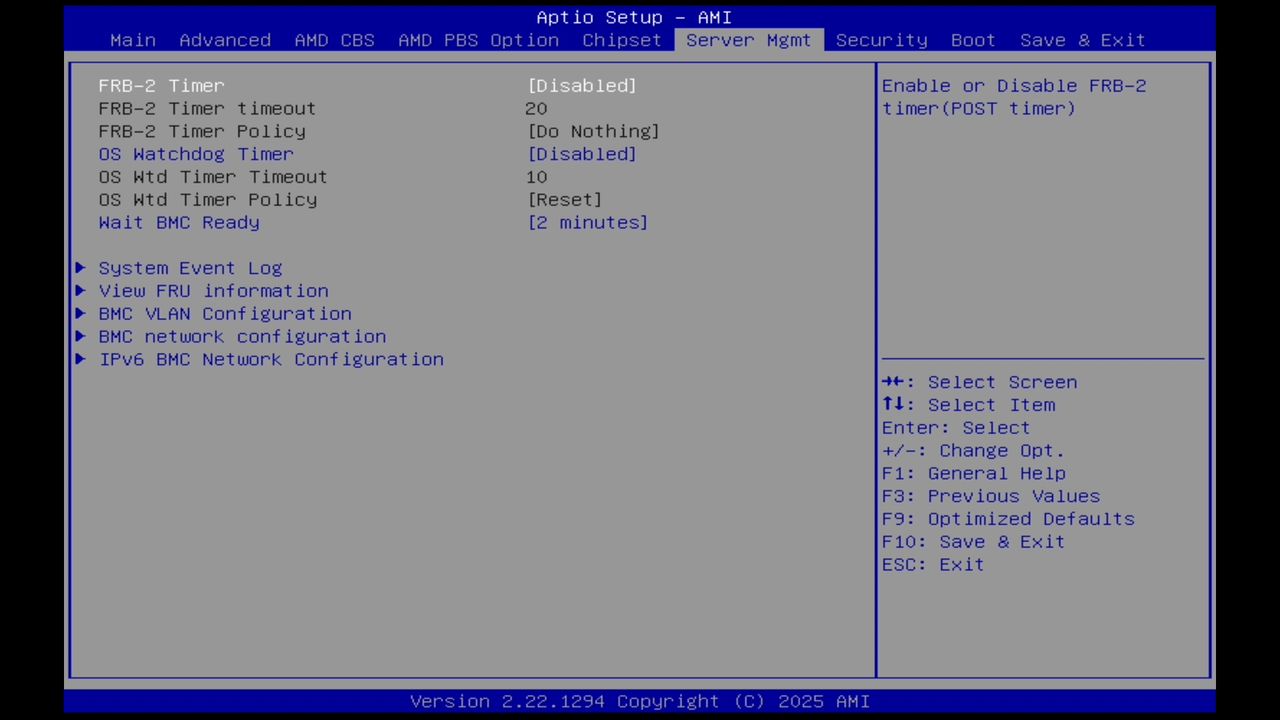Open the Save & Exit tab
Image resolution: width=1280 pixels, height=720 pixels.
1082,40
